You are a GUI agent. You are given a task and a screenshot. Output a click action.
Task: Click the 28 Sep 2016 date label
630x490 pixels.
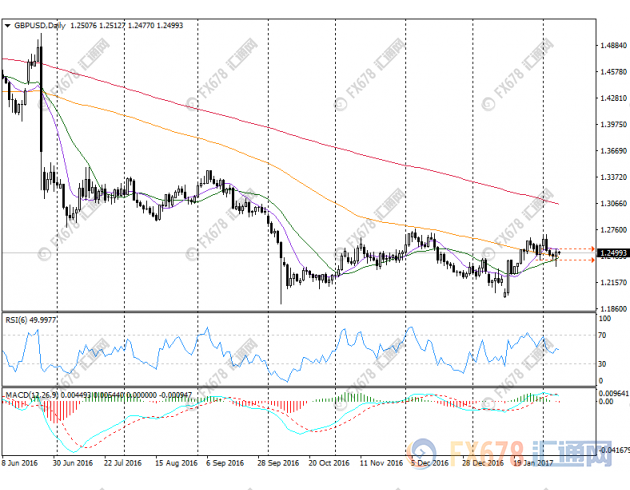coord(280,464)
